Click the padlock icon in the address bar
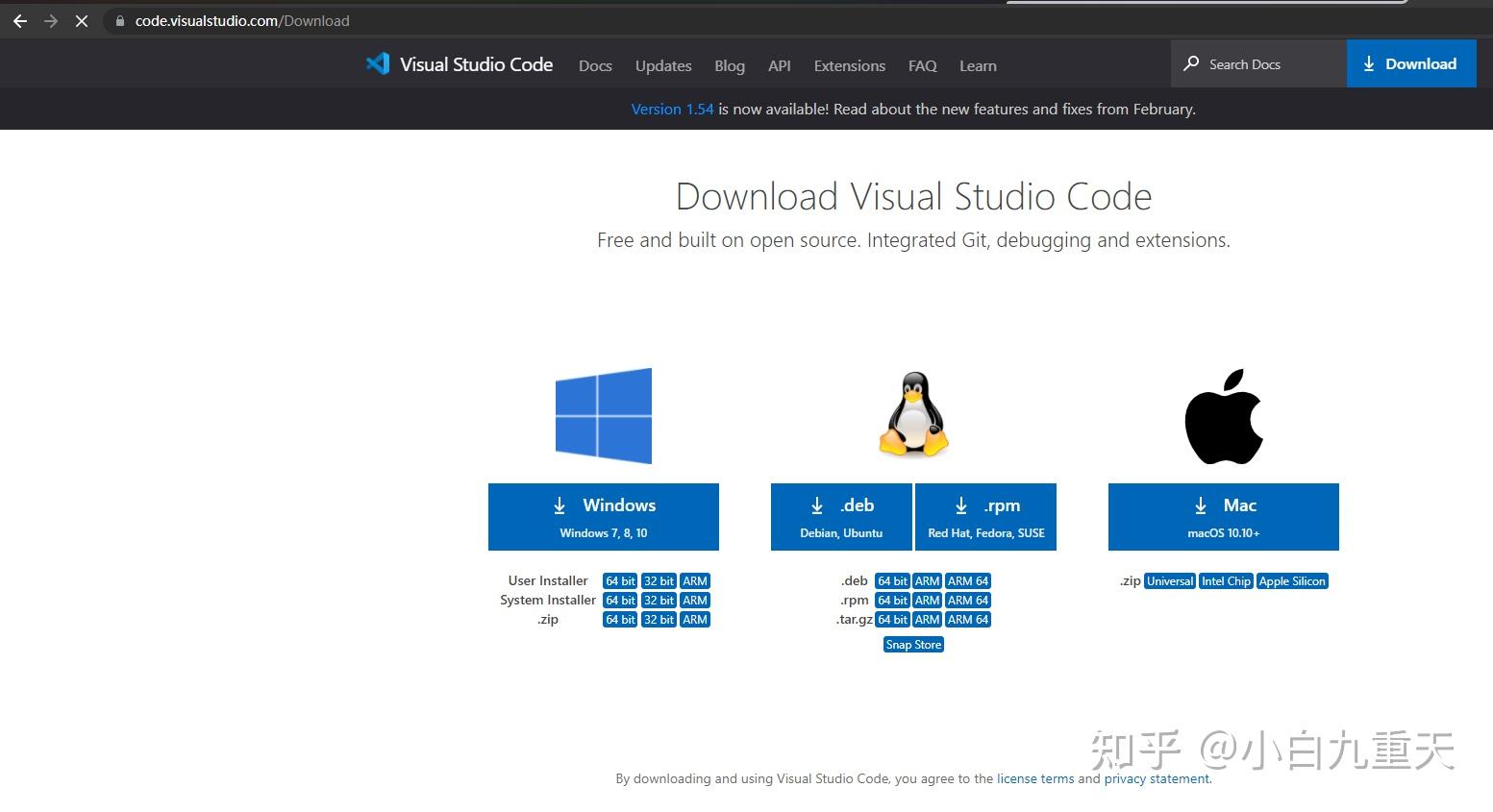Viewport: 1493px width, 812px height. (119, 20)
